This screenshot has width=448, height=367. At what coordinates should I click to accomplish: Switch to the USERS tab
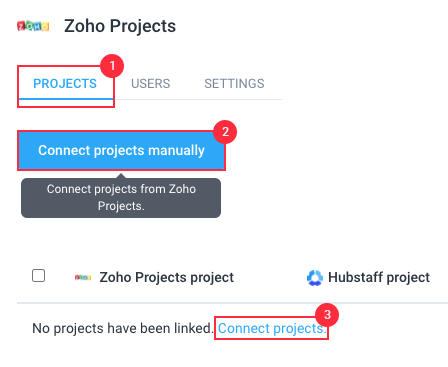point(151,84)
